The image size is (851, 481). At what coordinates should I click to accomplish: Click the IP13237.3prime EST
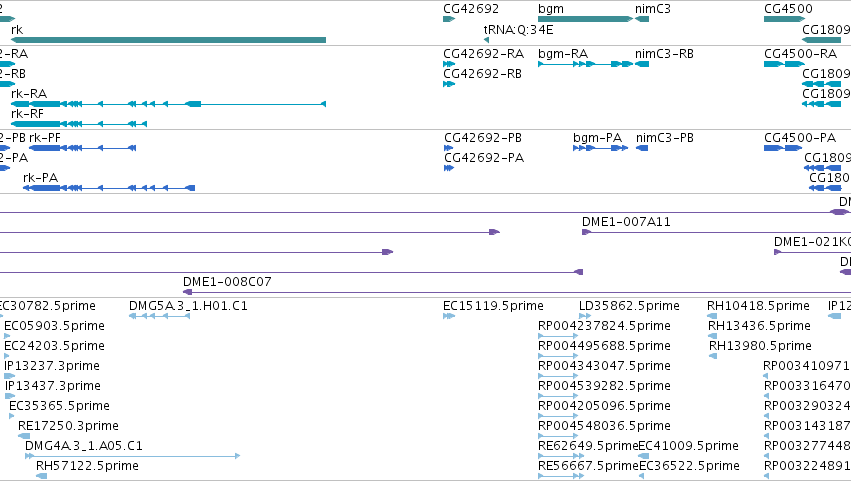click(9, 376)
